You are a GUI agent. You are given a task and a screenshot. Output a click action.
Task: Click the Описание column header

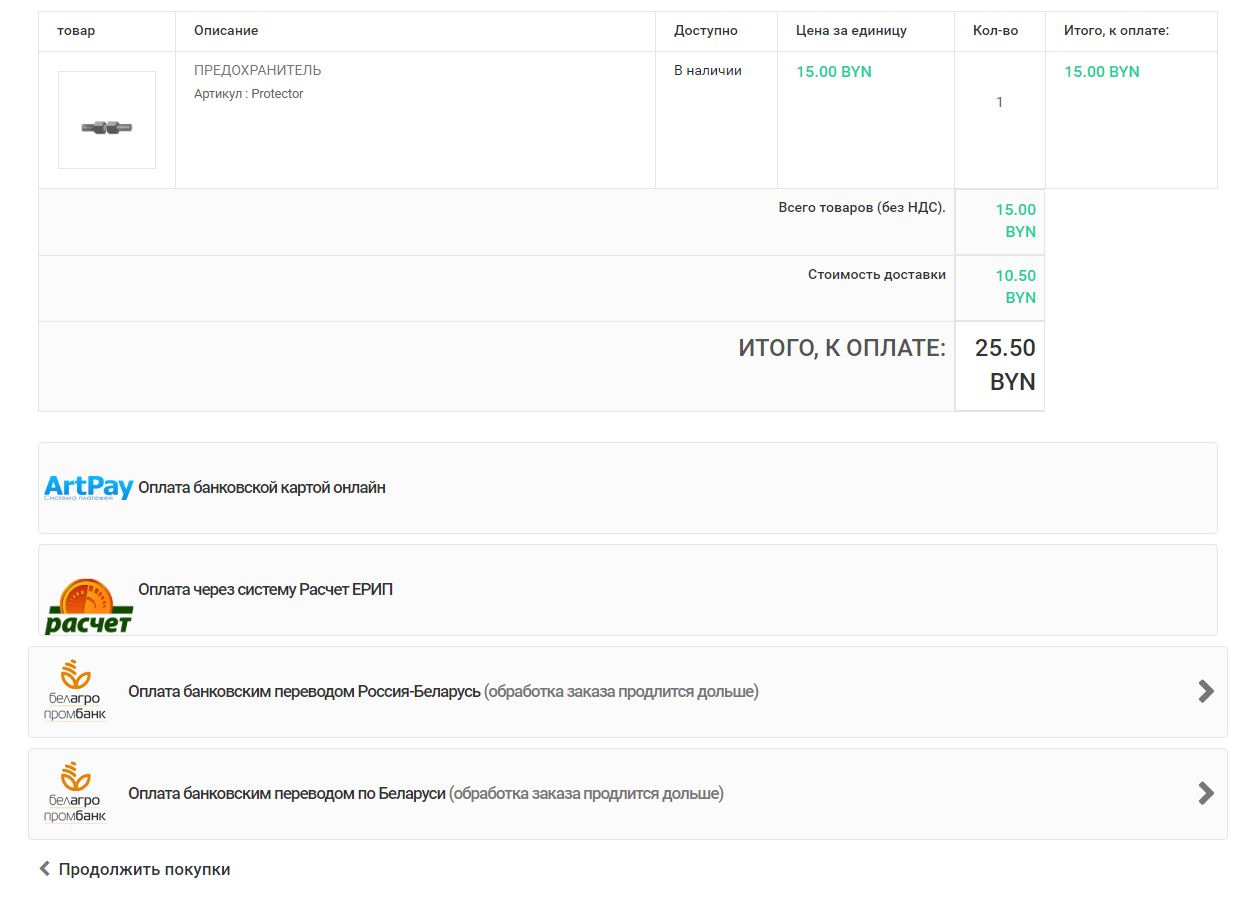pyautogui.click(x=226, y=31)
